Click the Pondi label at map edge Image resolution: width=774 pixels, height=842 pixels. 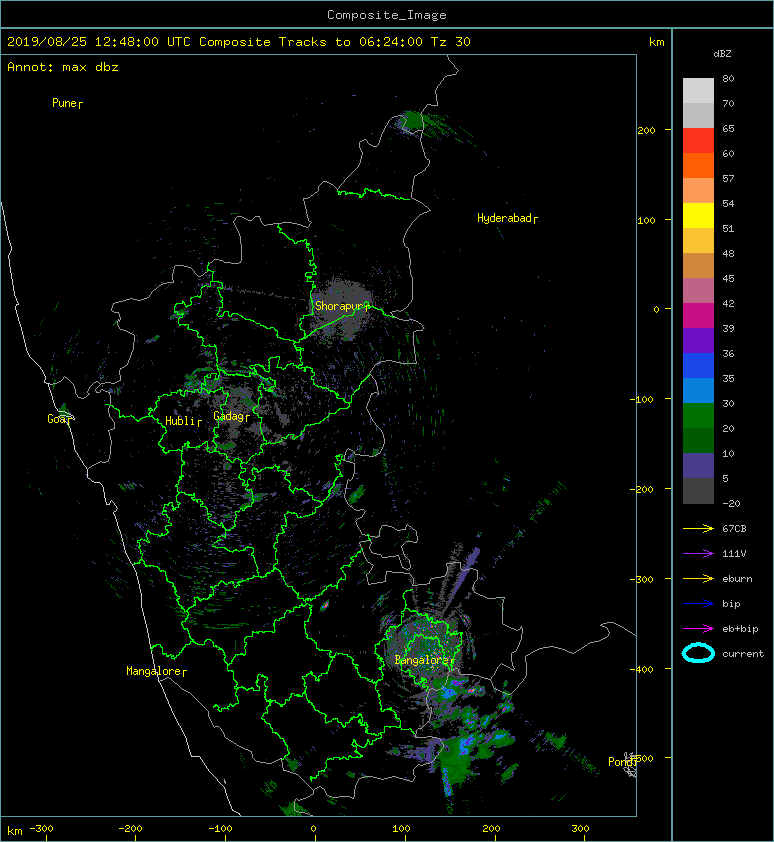622,762
